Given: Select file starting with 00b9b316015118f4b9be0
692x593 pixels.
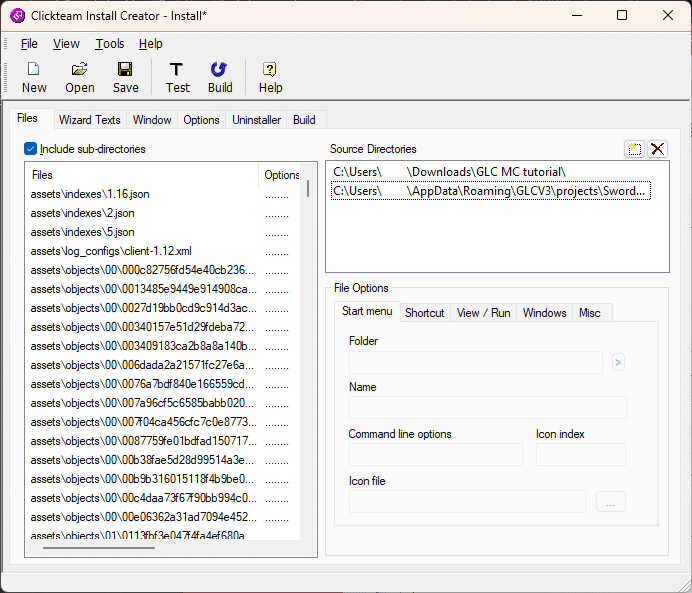Looking at the screenshot, I should click(142, 479).
